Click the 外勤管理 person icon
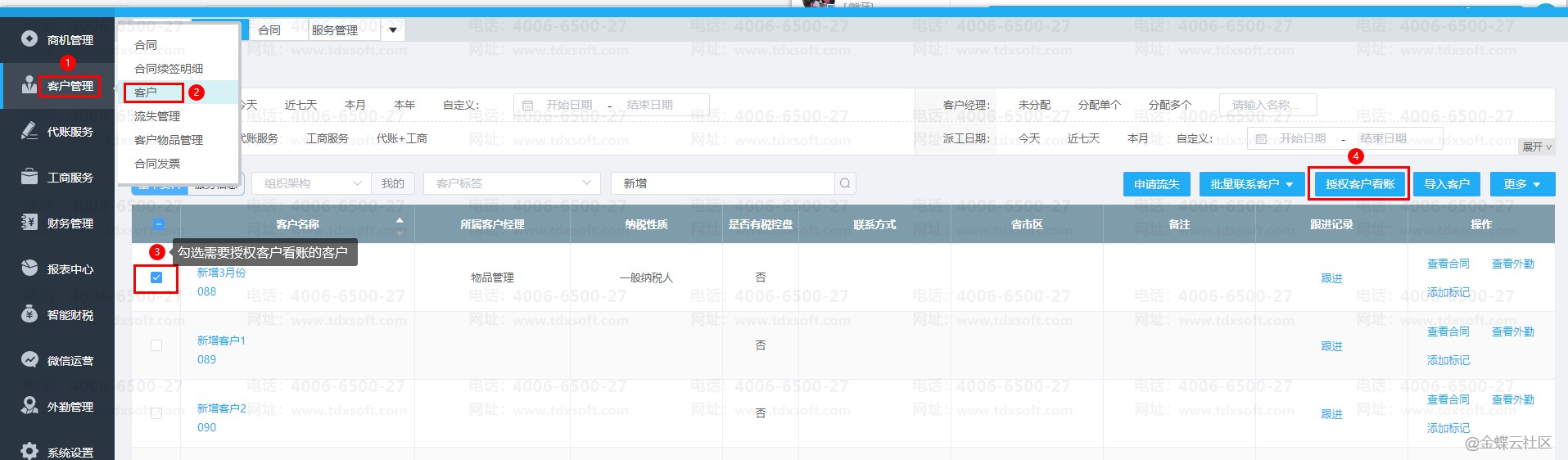Image resolution: width=1568 pixels, height=460 pixels. point(29,406)
